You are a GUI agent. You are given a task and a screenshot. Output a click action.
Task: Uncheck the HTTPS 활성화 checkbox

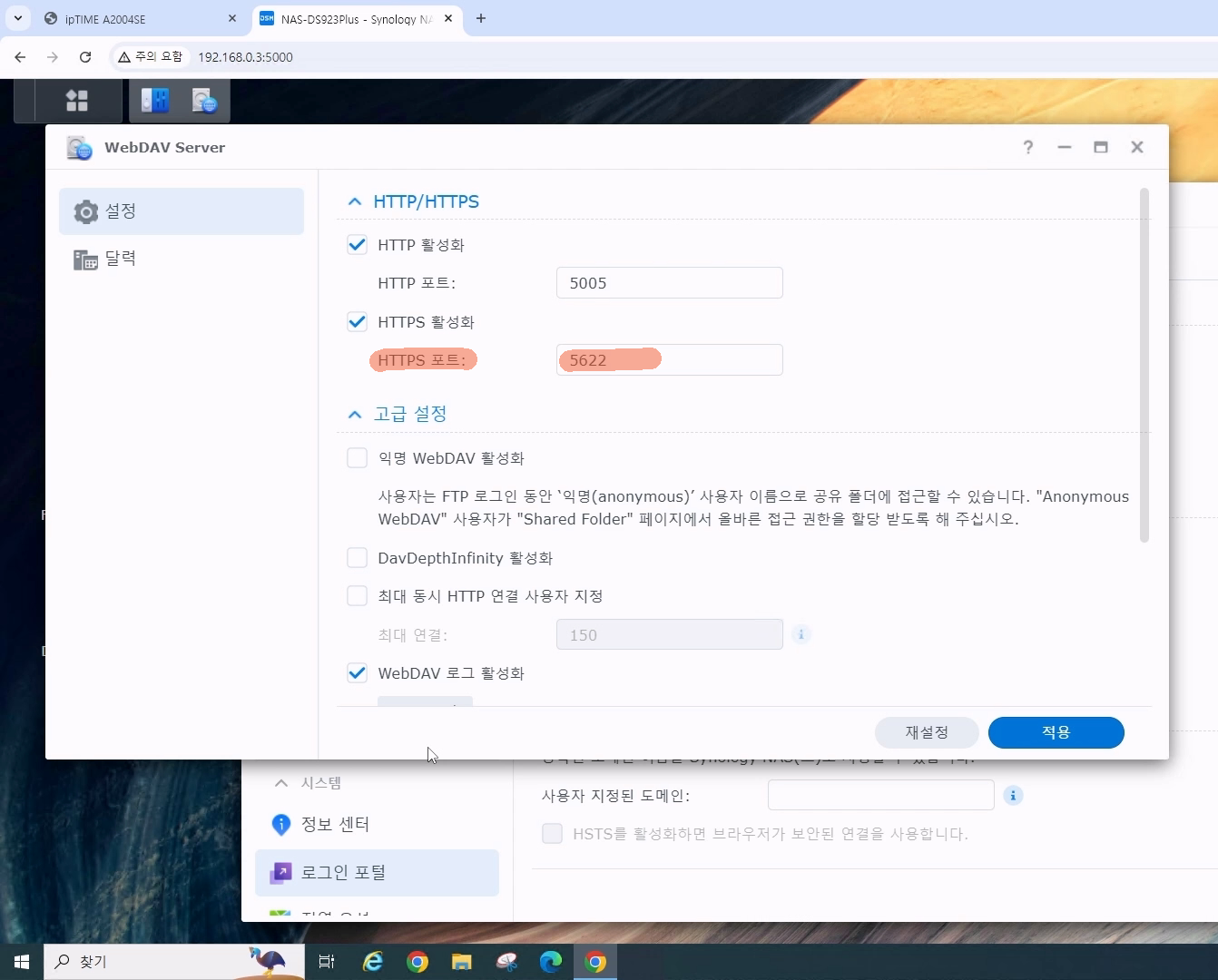358,322
